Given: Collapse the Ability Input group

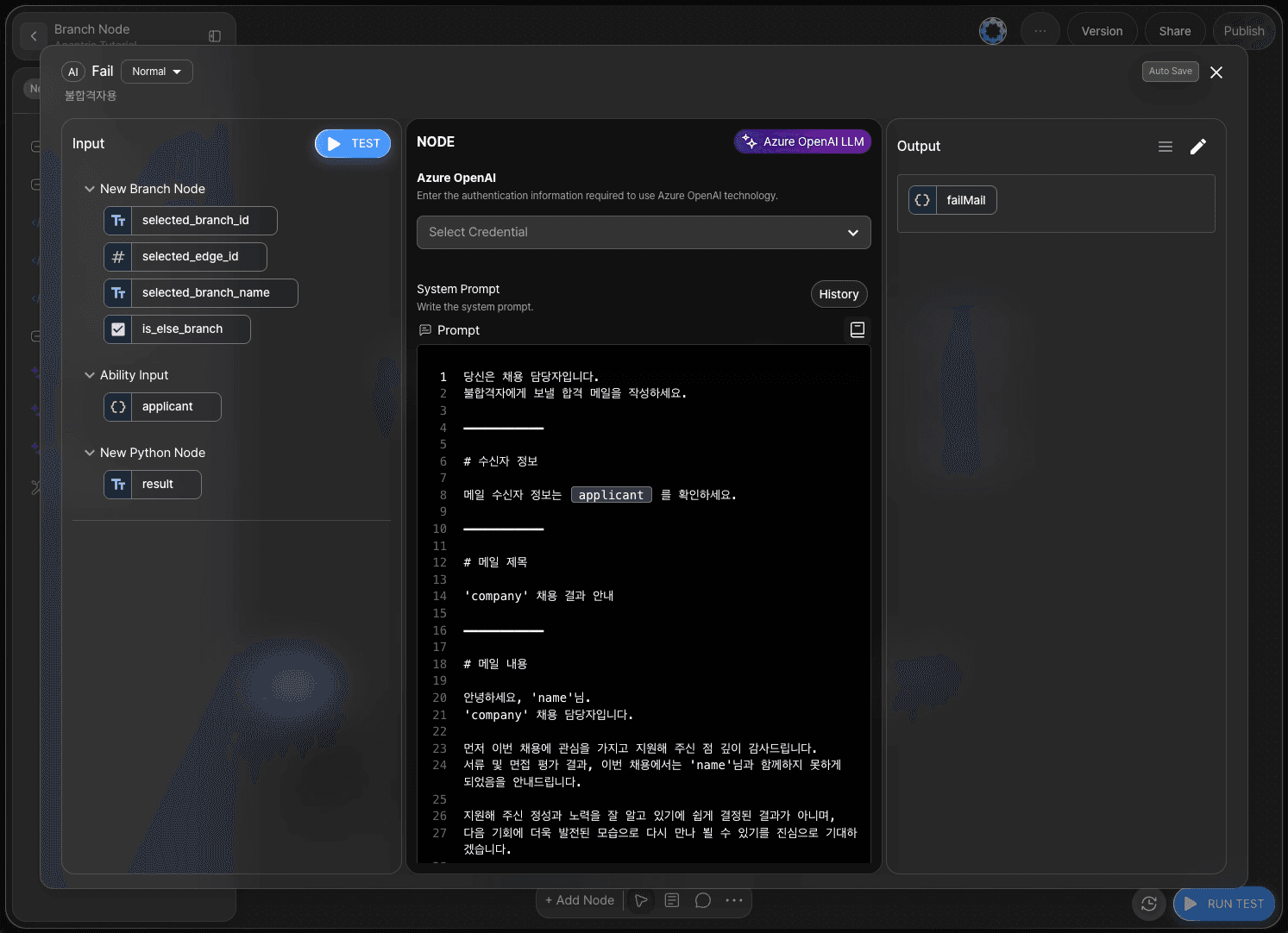Looking at the screenshot, I should [x=90, y=375].
